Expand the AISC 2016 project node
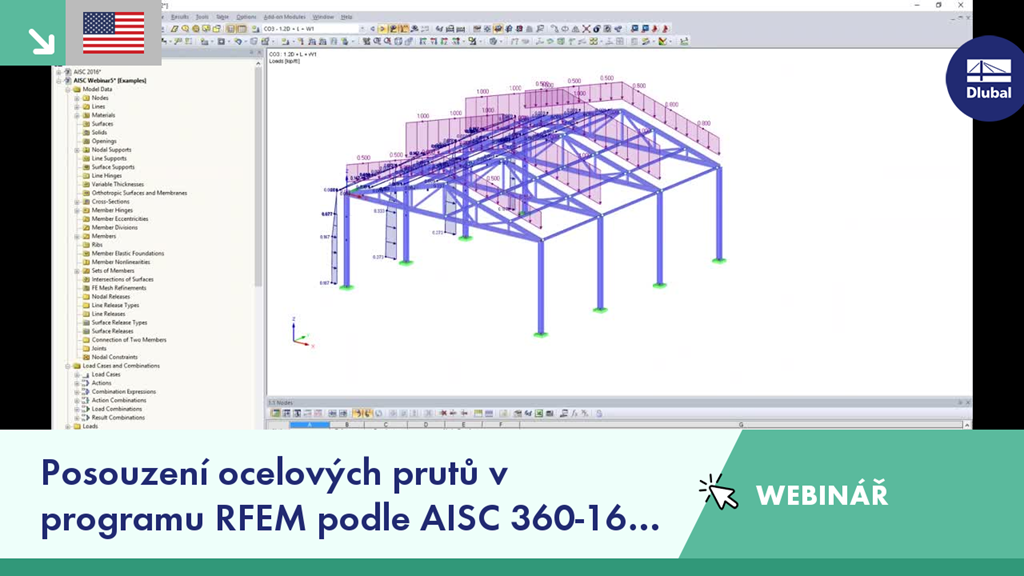Viewport: 1024px width, 576px height. (x=59, y=72)
